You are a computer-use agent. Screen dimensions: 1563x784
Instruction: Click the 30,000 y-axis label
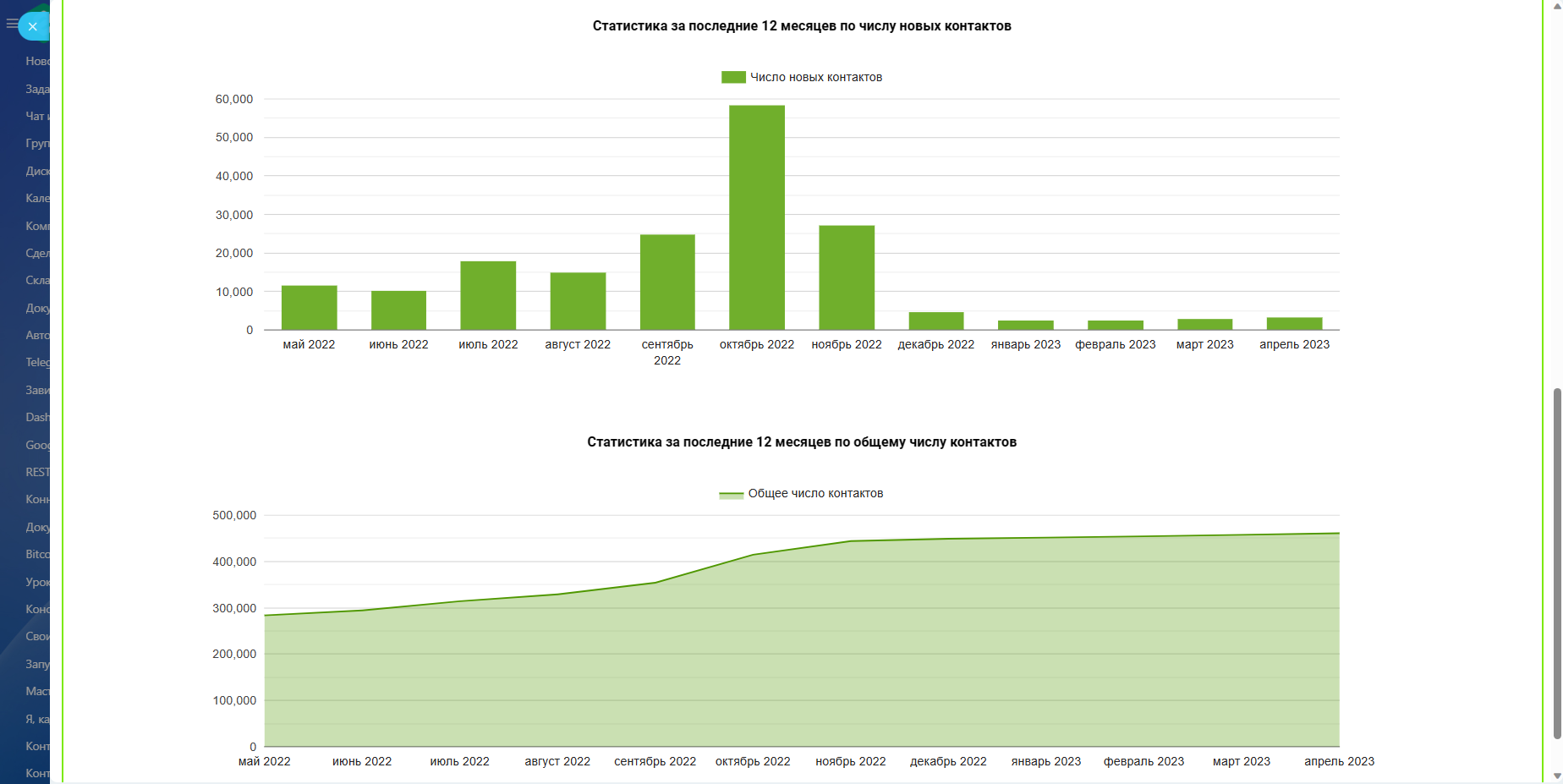[x=234, y=215]
